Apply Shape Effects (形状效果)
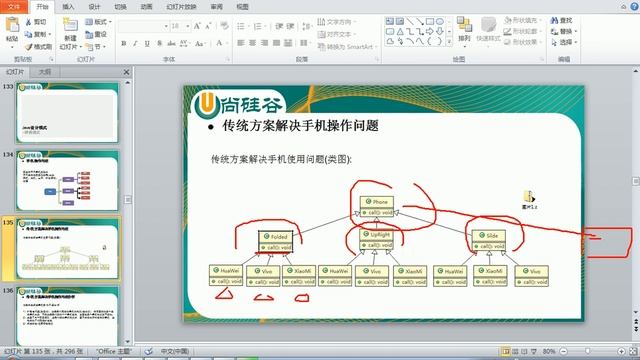This screenshot has height=360, width=640. coord(522,42)
